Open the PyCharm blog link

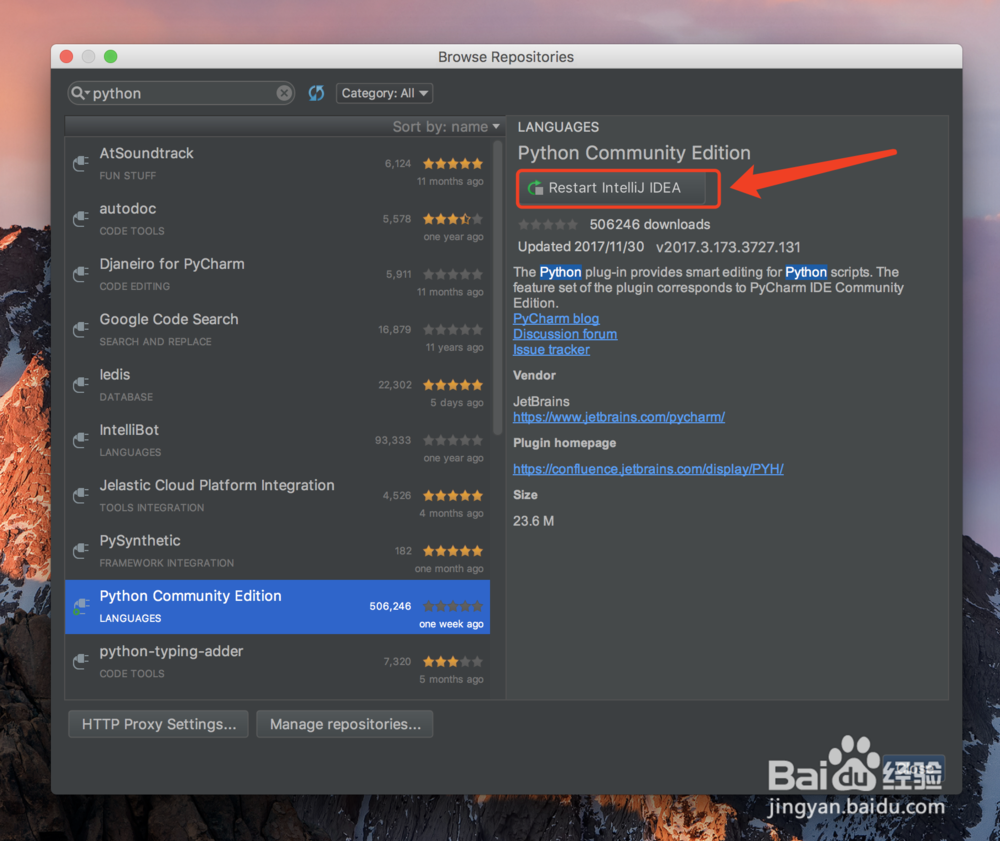click(556, 319)
